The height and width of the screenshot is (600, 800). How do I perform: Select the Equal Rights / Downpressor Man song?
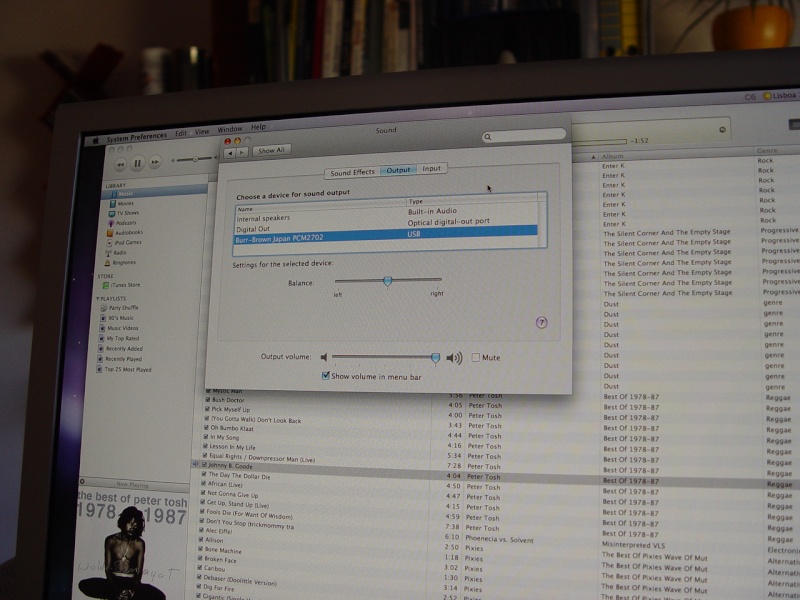[x=262, y=458]
